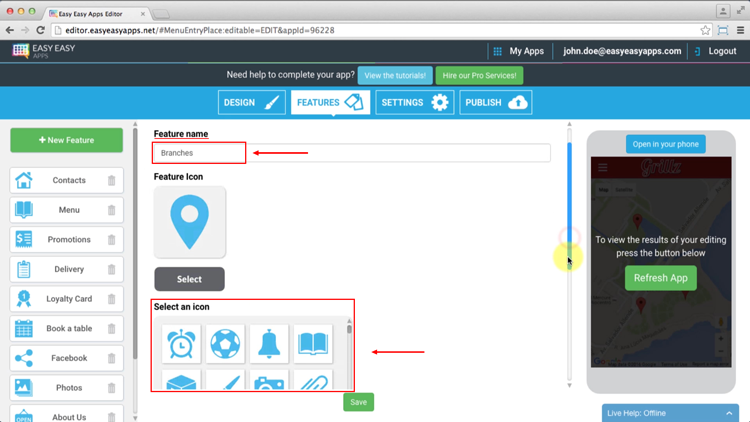Click Open in your phone button
Viewport: 750px width, 422px height.
tap(665, 144)
